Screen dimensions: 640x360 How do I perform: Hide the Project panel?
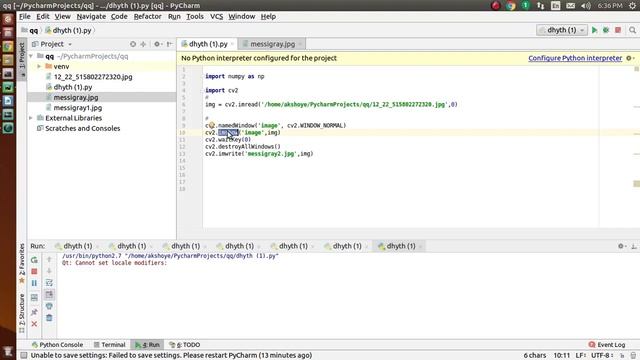point(169,44)
